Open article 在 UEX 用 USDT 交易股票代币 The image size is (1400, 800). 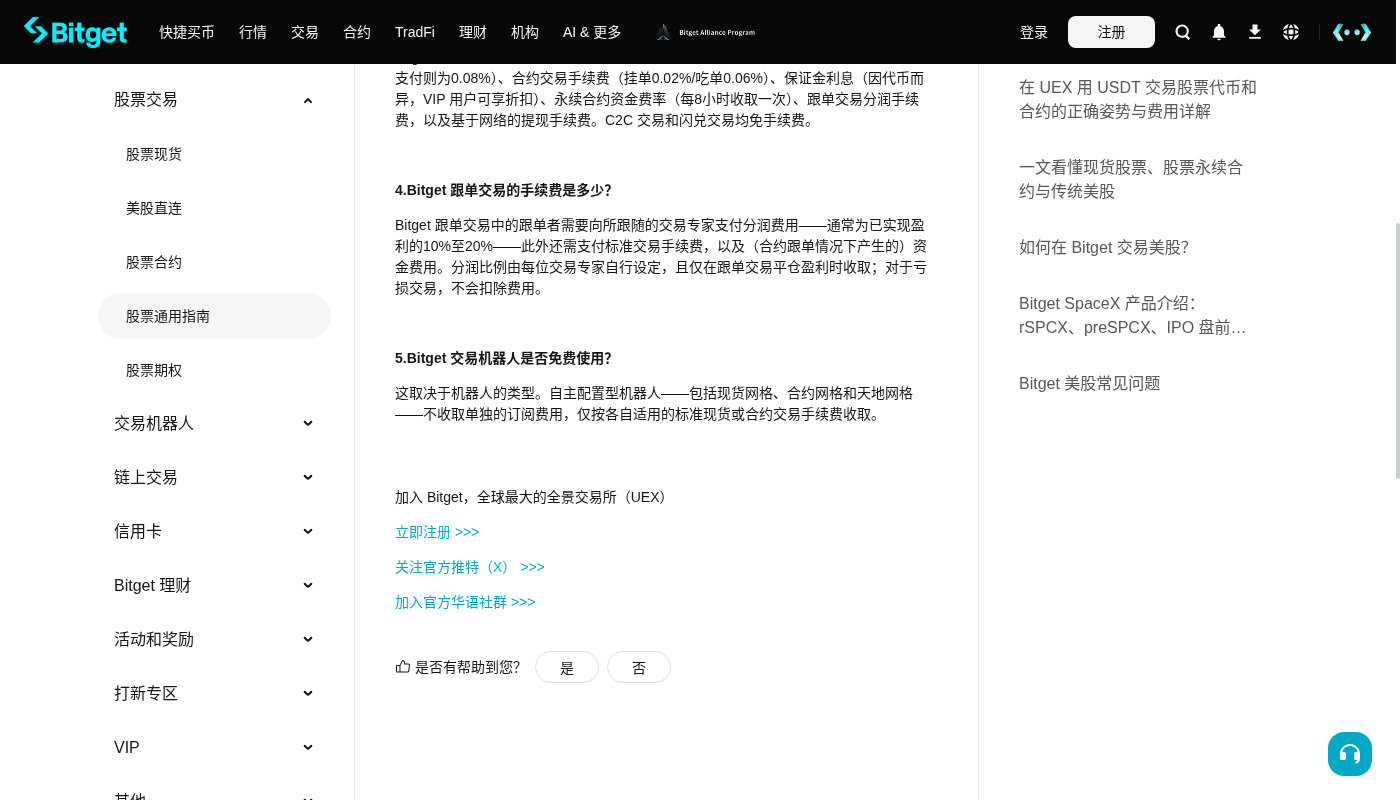coord(1138,99)
